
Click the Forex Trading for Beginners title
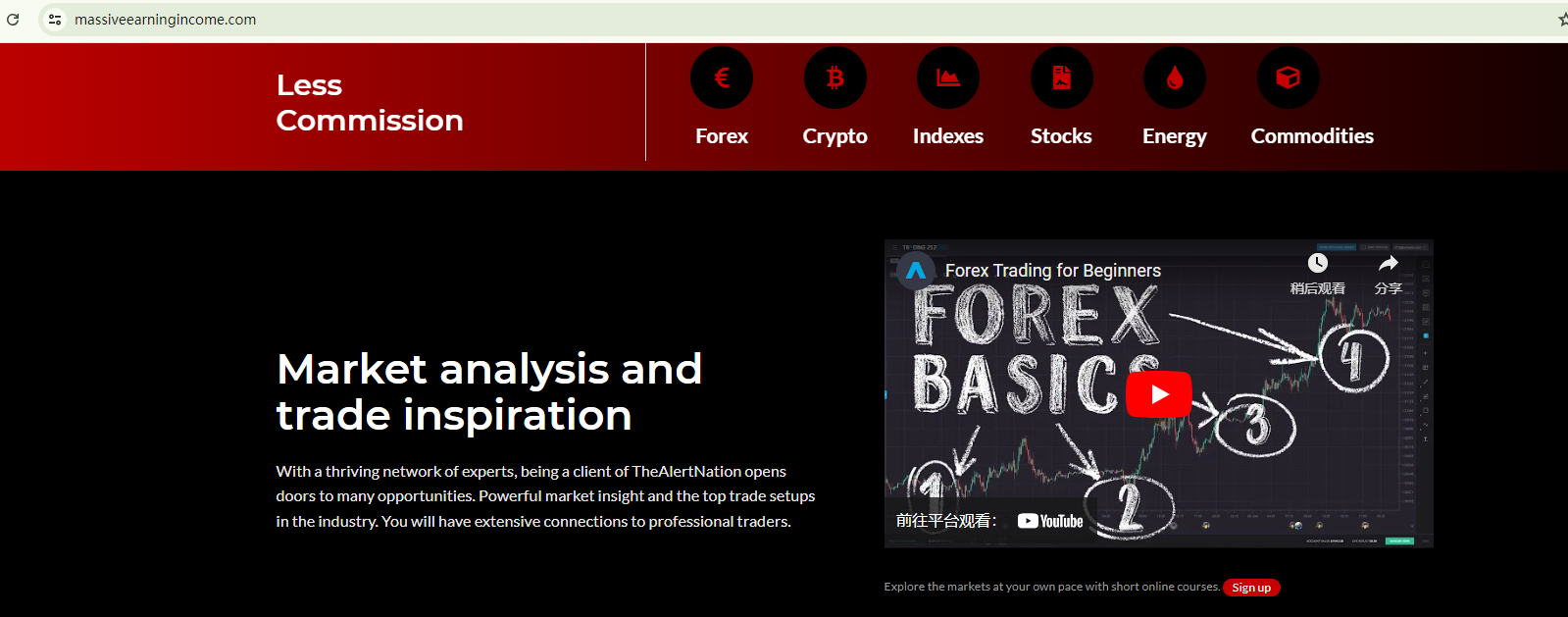(1053, 271)
